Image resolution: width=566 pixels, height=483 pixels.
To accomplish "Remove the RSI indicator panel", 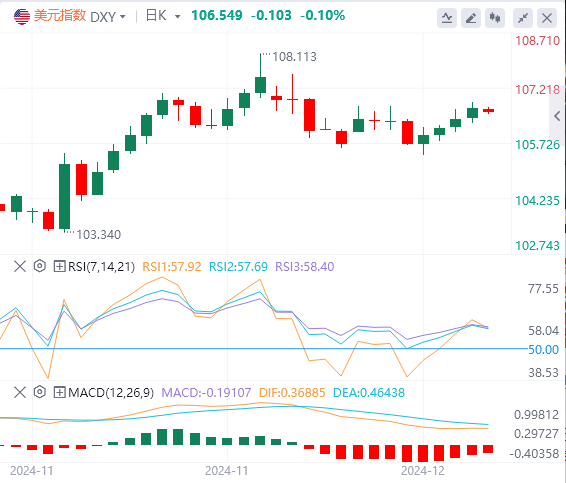I will [x=20, y=266].
